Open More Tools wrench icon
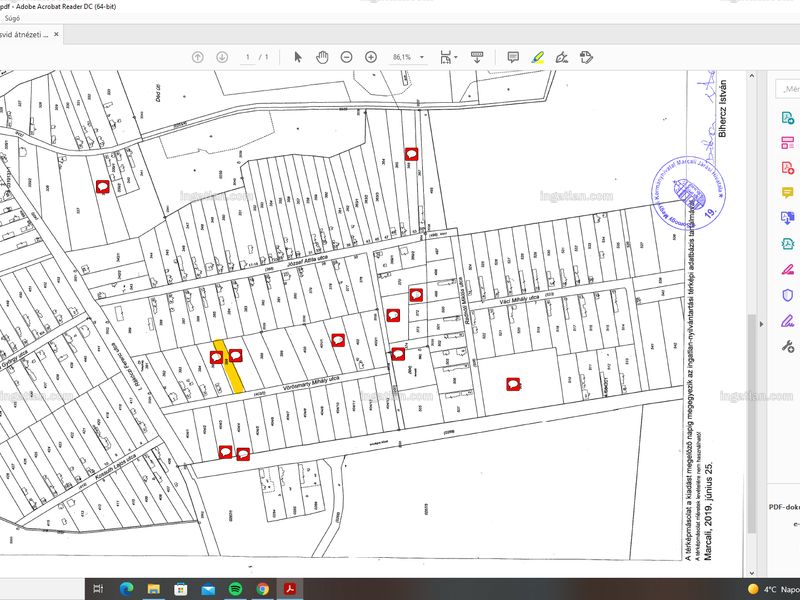Viewport: 800px width, 600px height. point(787,347)
